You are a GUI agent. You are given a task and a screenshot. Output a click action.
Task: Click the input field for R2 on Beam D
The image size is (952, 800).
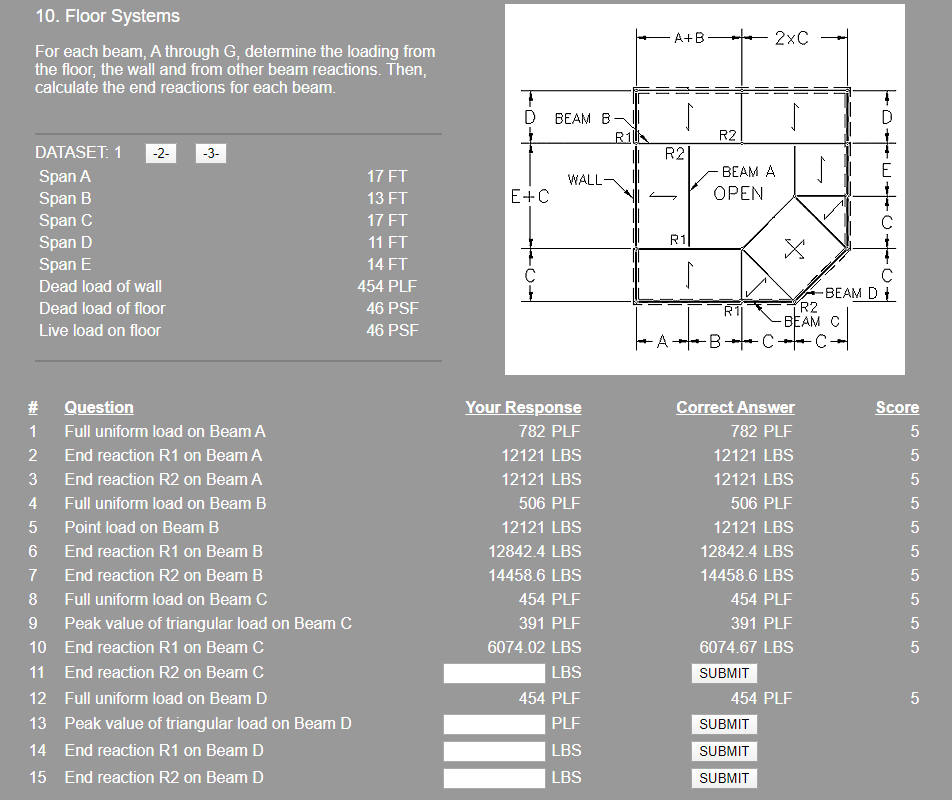click(x=494, y=777)
